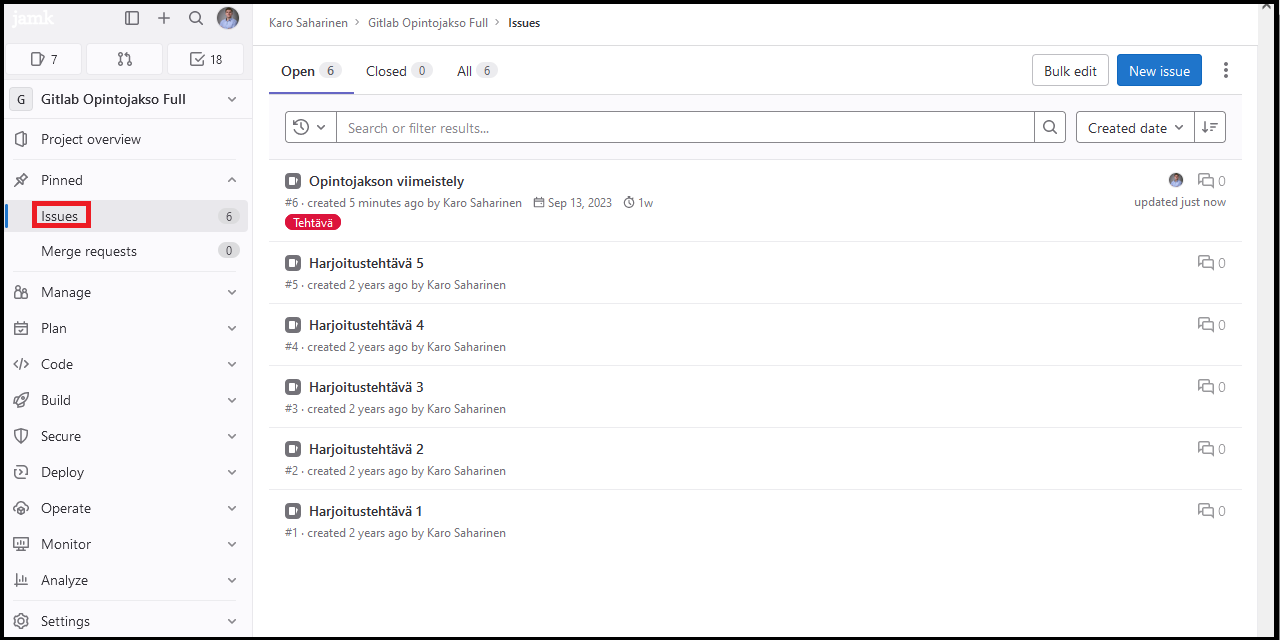Screen dimensions: 1280x640
Task: Open the Opintojakson viimeistely issue
Action: 386,181
